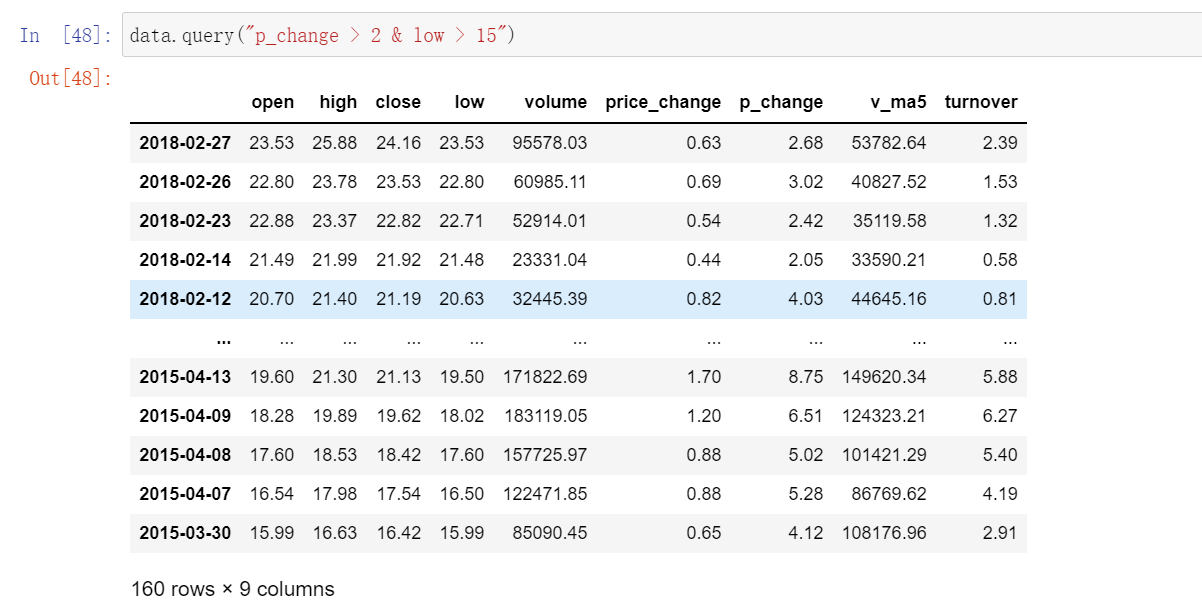1202x609 pixels.
Task: Click the 'close' column header
Action: [x=398, y=102]
